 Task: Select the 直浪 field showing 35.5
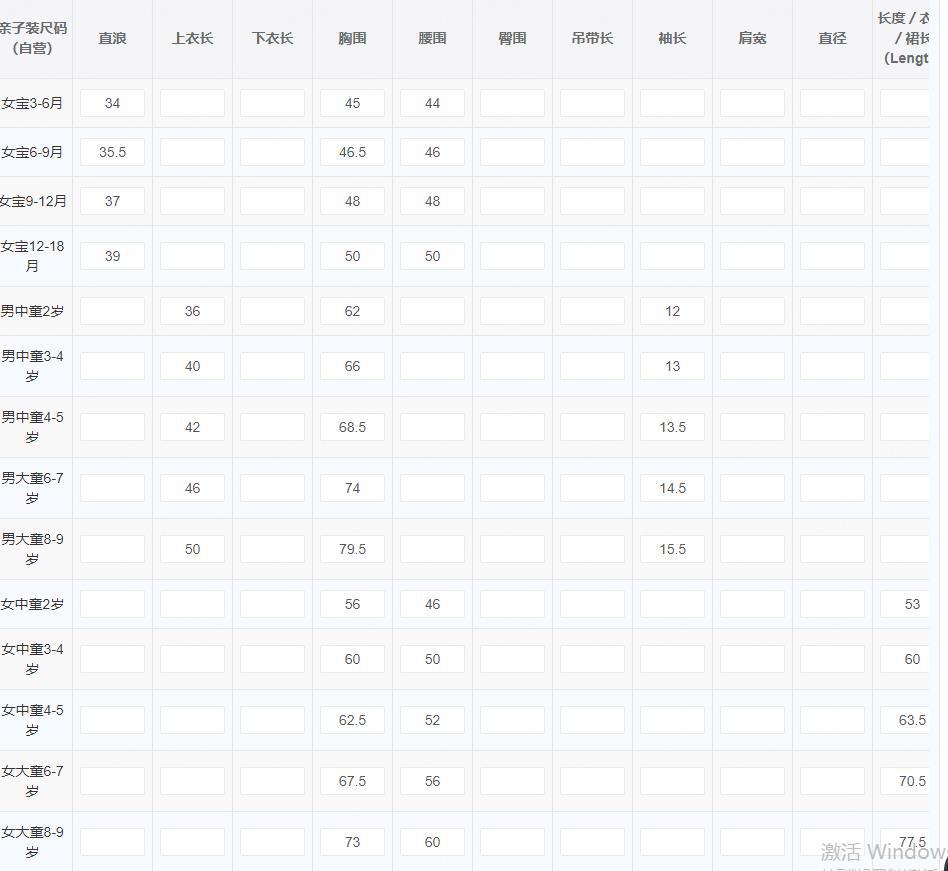[112, 152]
